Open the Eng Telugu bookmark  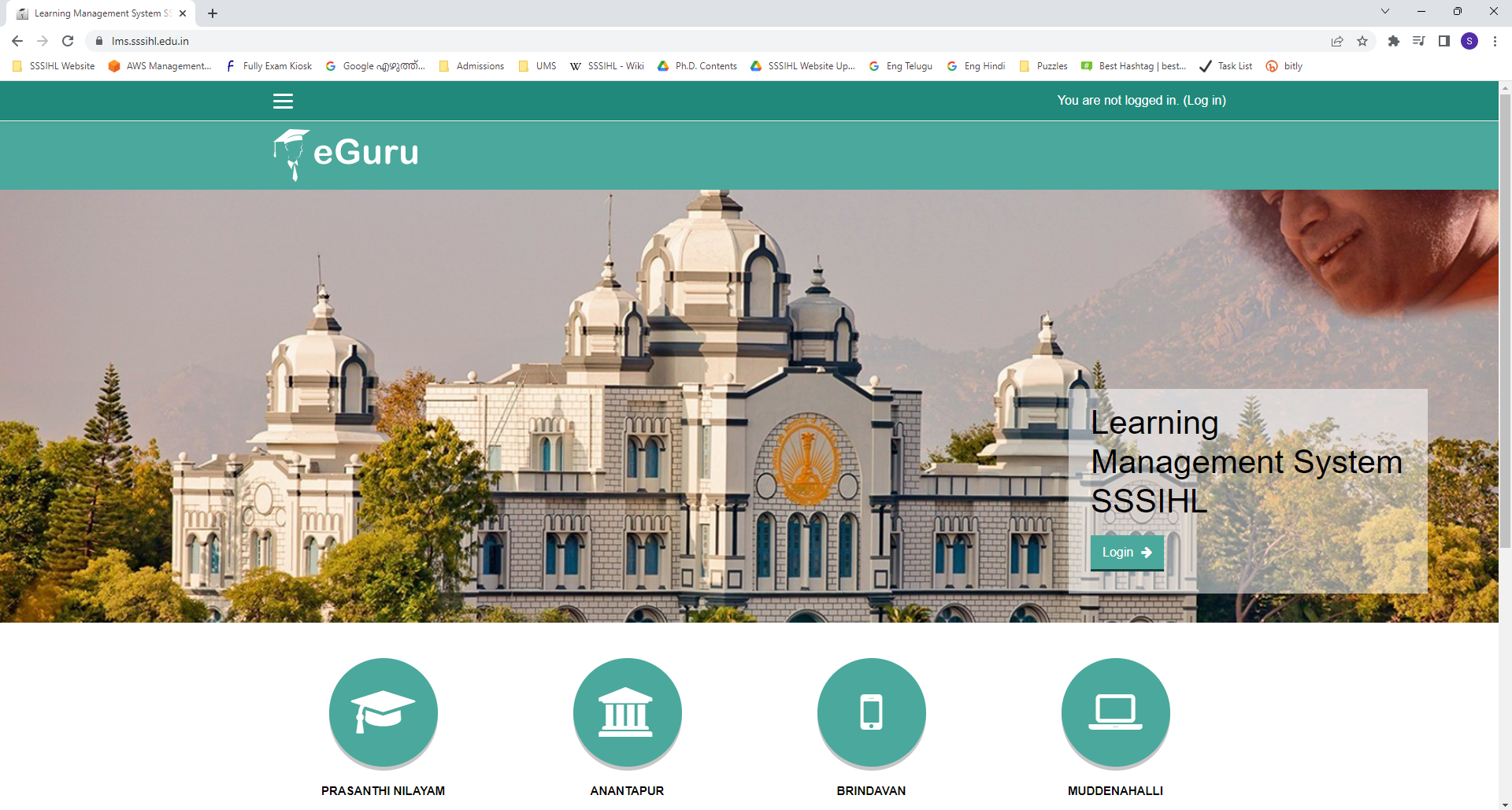pyautogui.click(x=901, y=66)
